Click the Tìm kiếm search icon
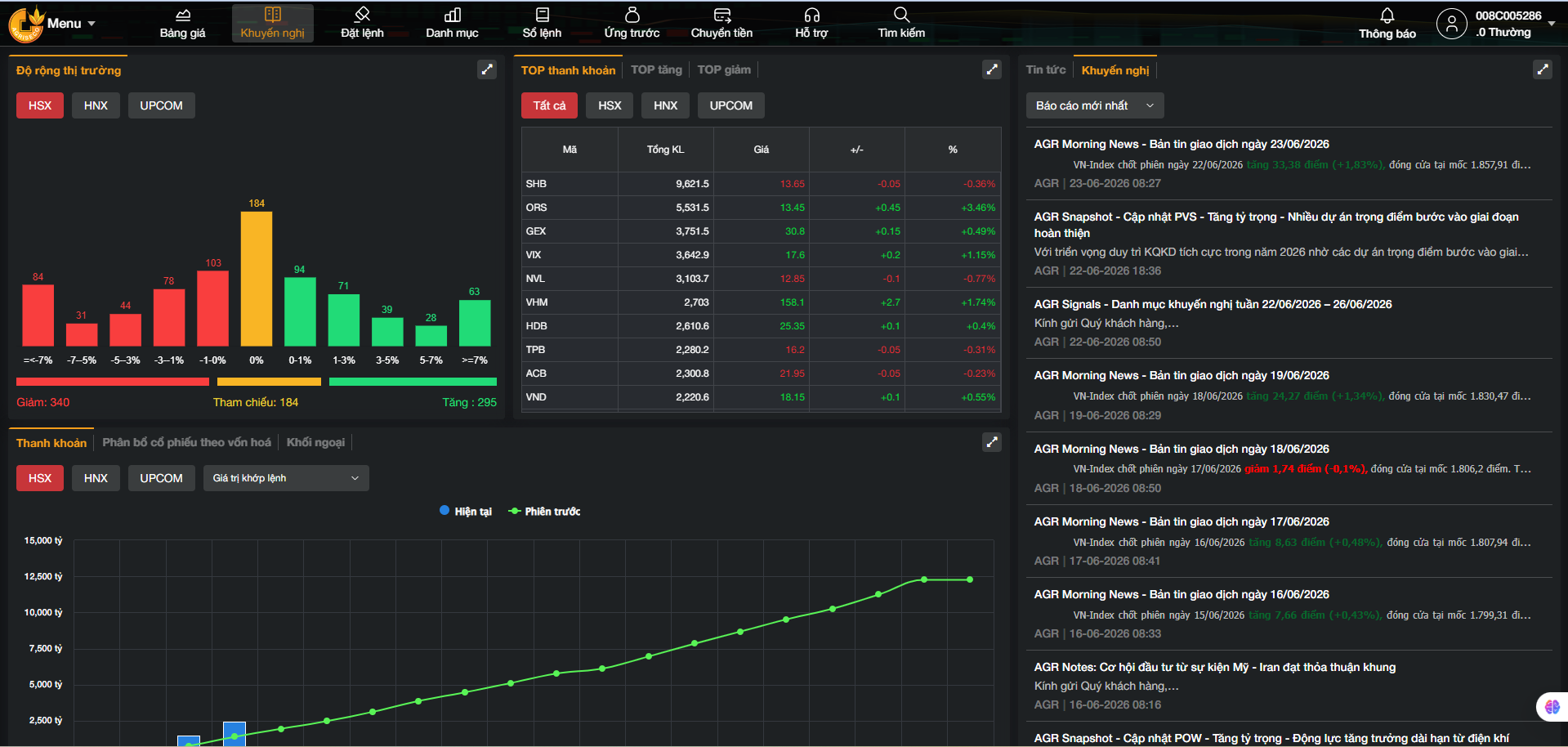1568x747 pixels. click(901, 15)
